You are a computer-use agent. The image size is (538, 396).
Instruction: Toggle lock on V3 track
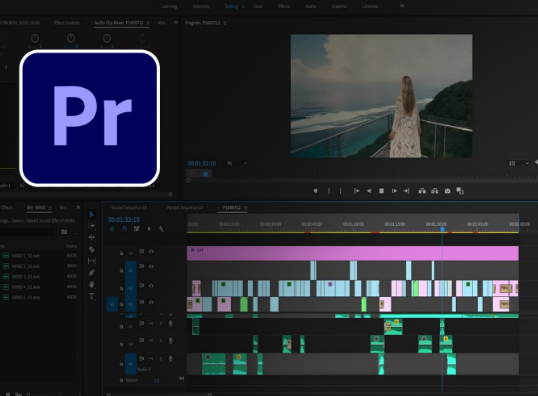[x=121, y=270]
